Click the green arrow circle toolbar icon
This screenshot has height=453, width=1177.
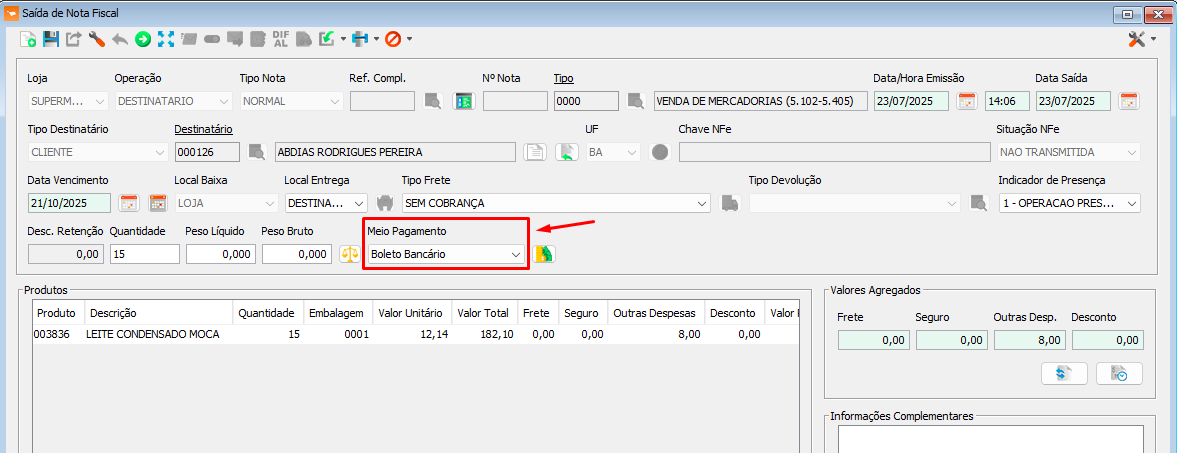[x=143, y=39]
